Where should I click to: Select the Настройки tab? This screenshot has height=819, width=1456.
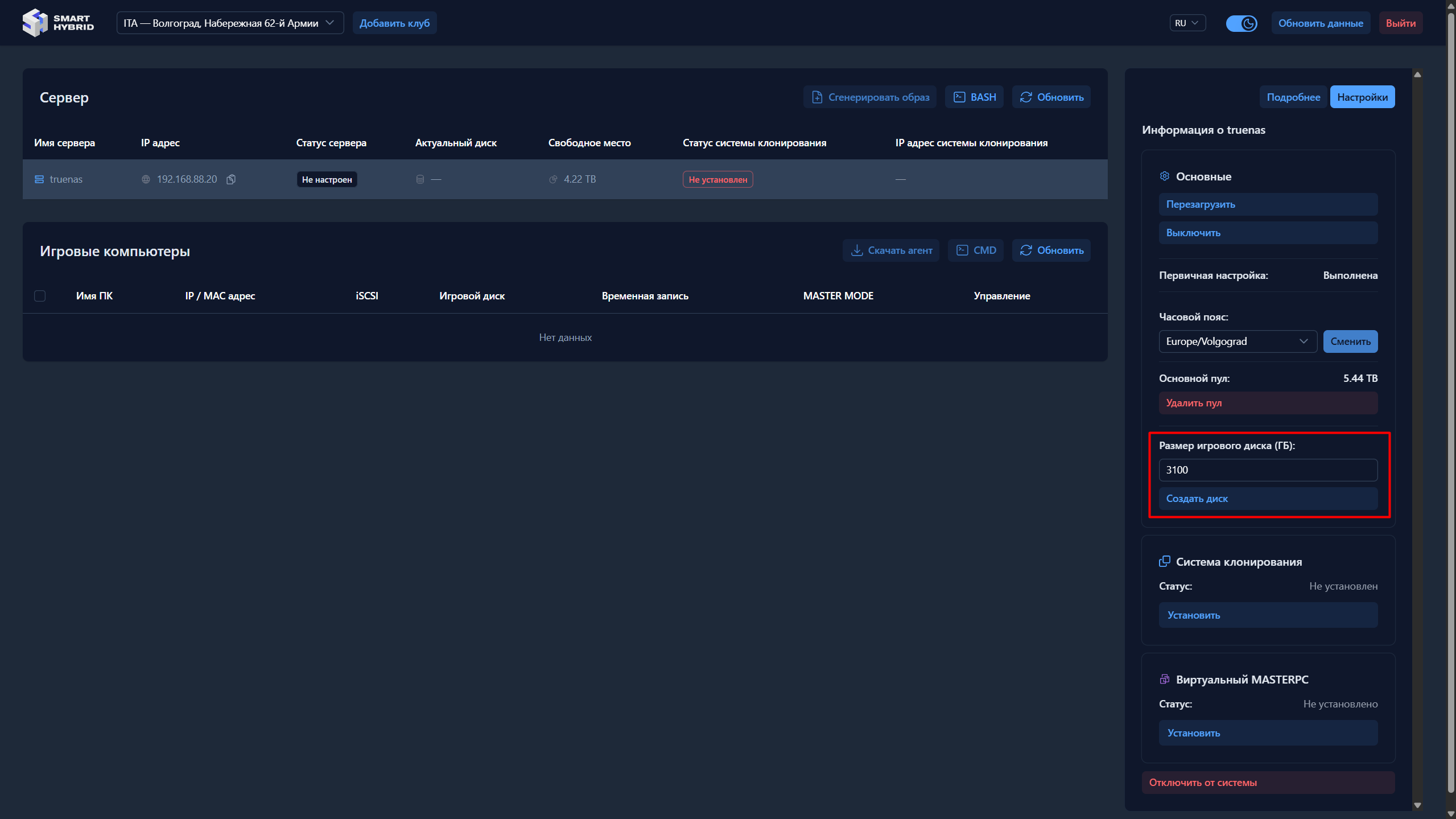1362,97
